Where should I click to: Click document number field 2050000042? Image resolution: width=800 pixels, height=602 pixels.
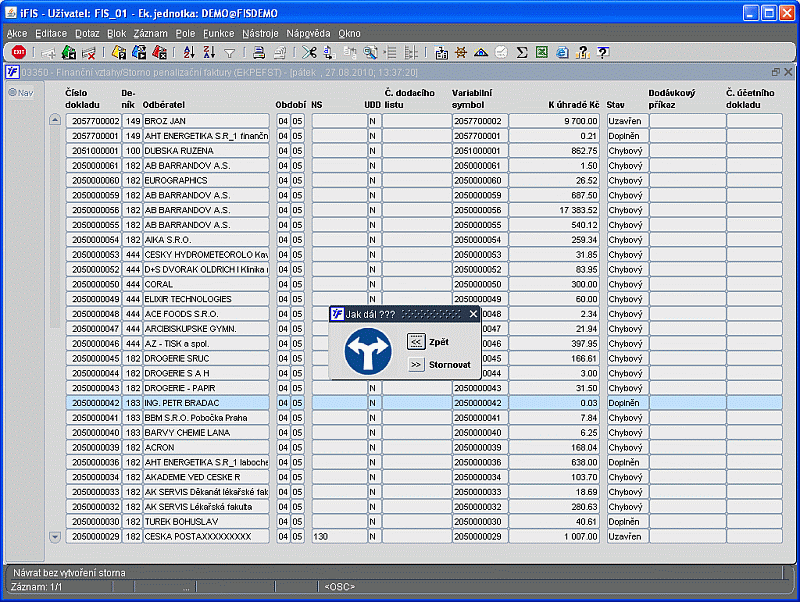(94, 403)
